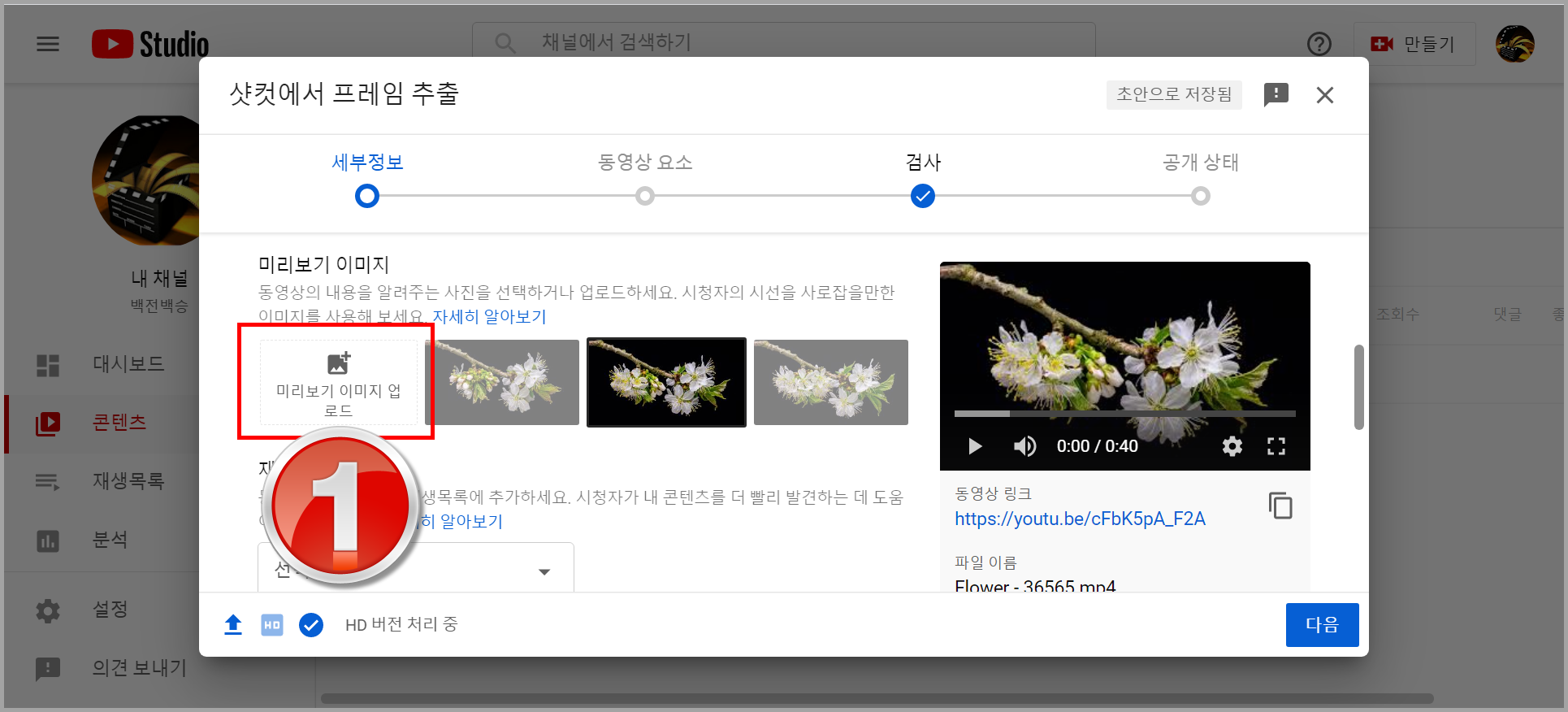The height and width of the screenshot is (712, 1568).
Task: Open 자세히 알아보기 link for thumbnails
Action: click(489, 317)
